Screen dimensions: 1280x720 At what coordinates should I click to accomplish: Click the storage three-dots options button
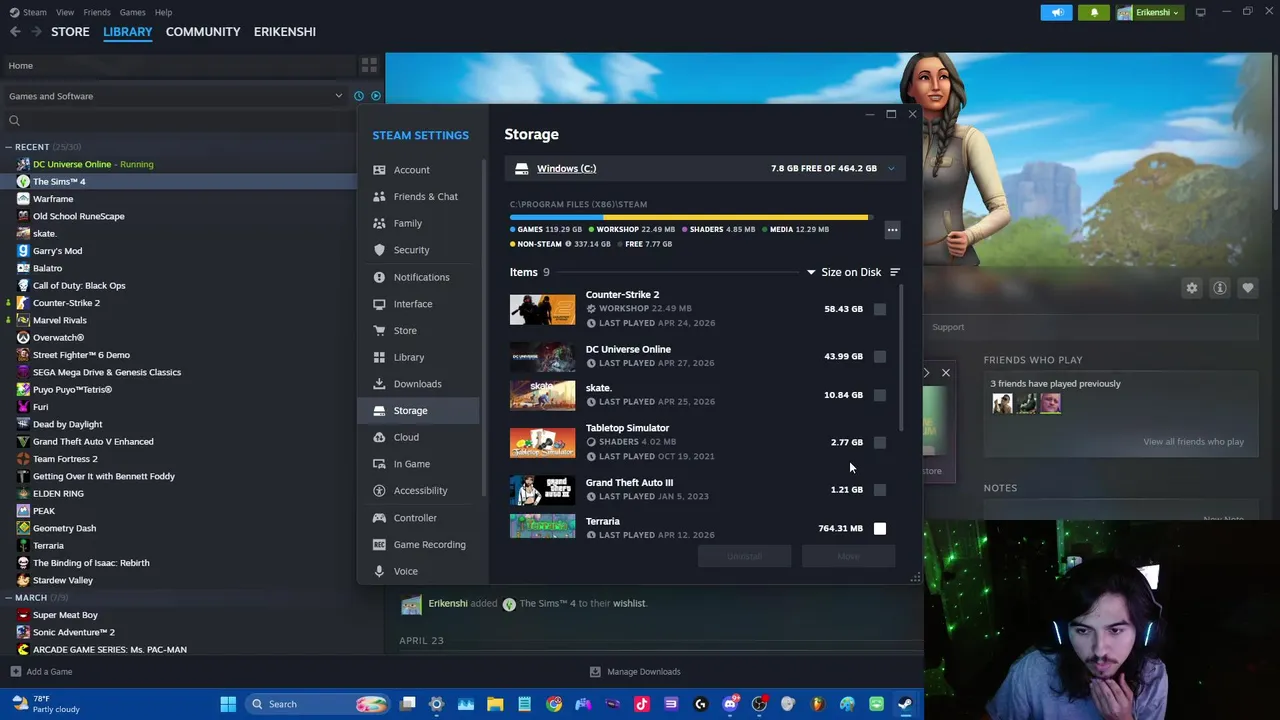coord(892,230)
